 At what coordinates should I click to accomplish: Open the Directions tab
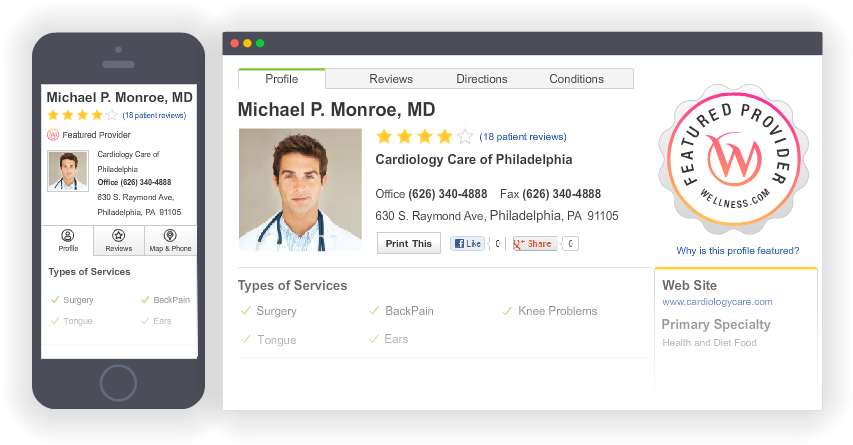tap(481, 79)
